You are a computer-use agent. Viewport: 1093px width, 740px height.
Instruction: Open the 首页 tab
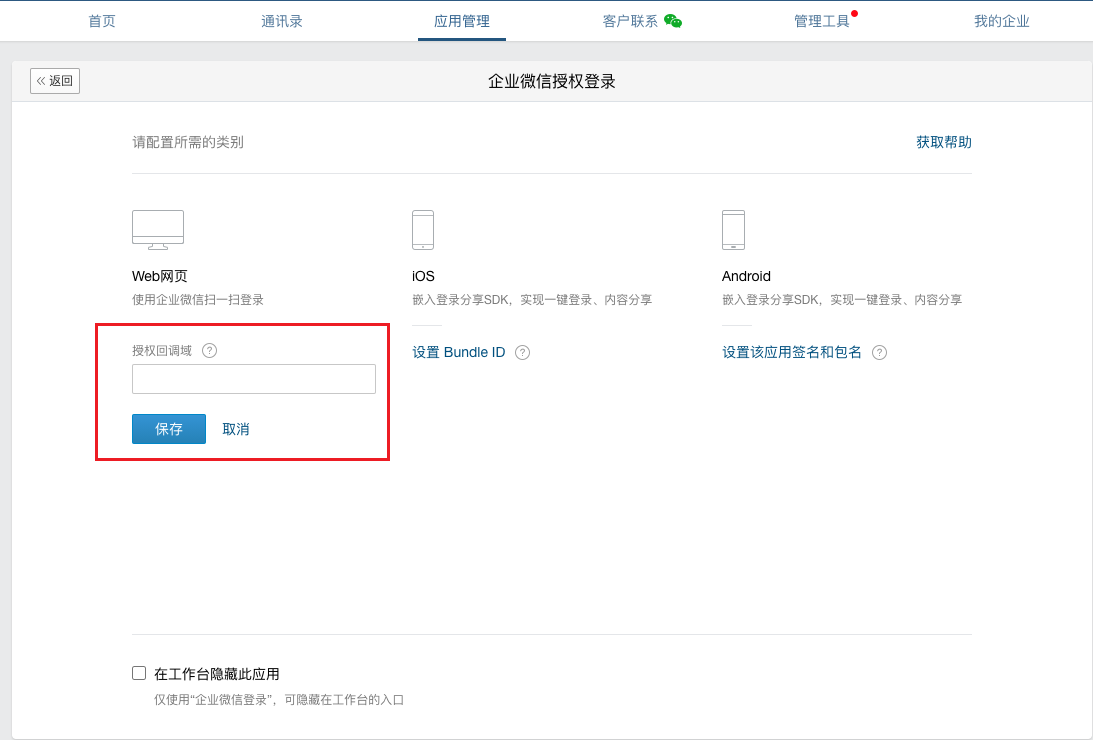(102, 21)
